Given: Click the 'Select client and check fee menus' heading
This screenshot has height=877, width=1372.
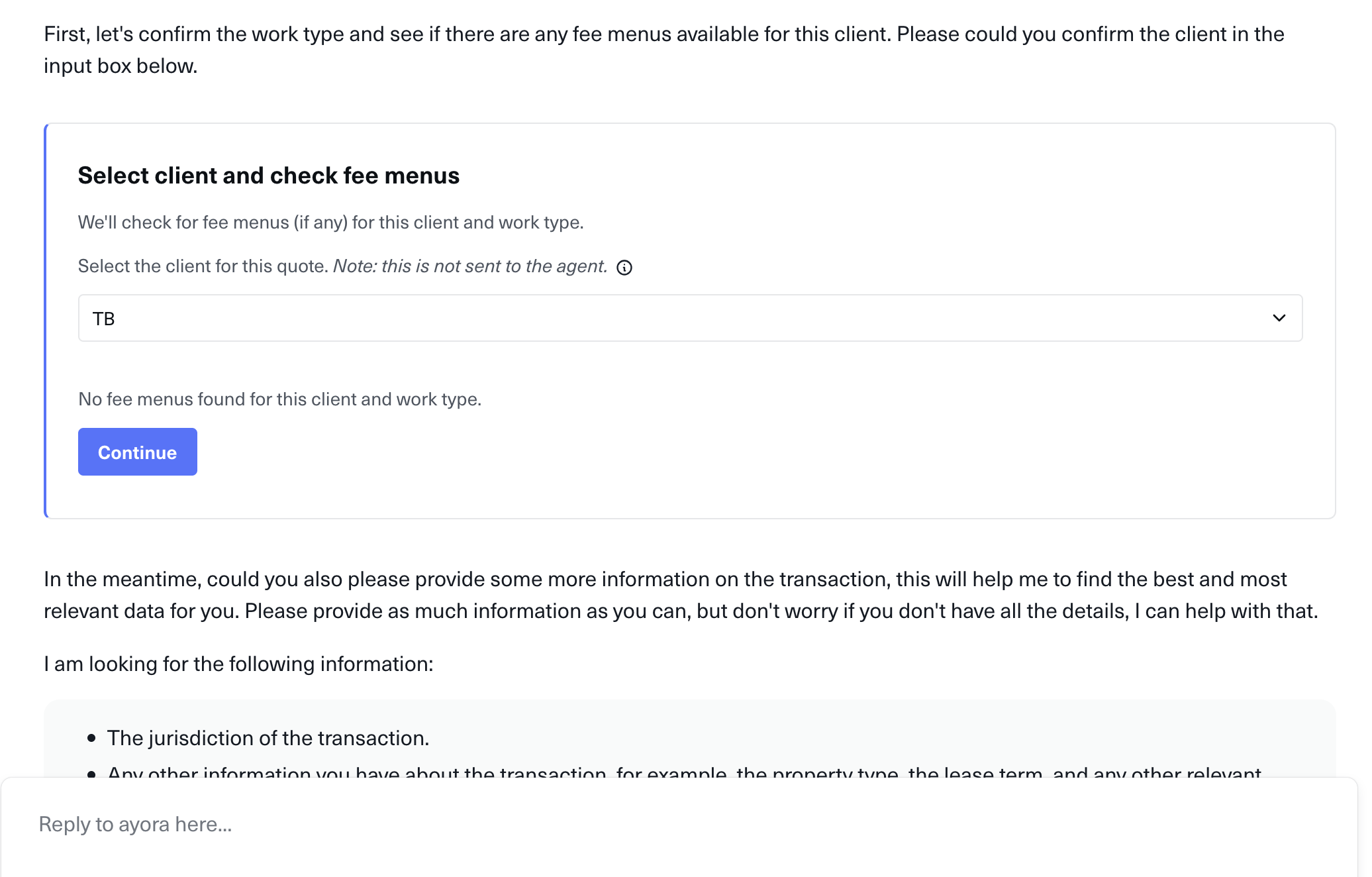Looking at the screenshot, I should tap(268, 176).
